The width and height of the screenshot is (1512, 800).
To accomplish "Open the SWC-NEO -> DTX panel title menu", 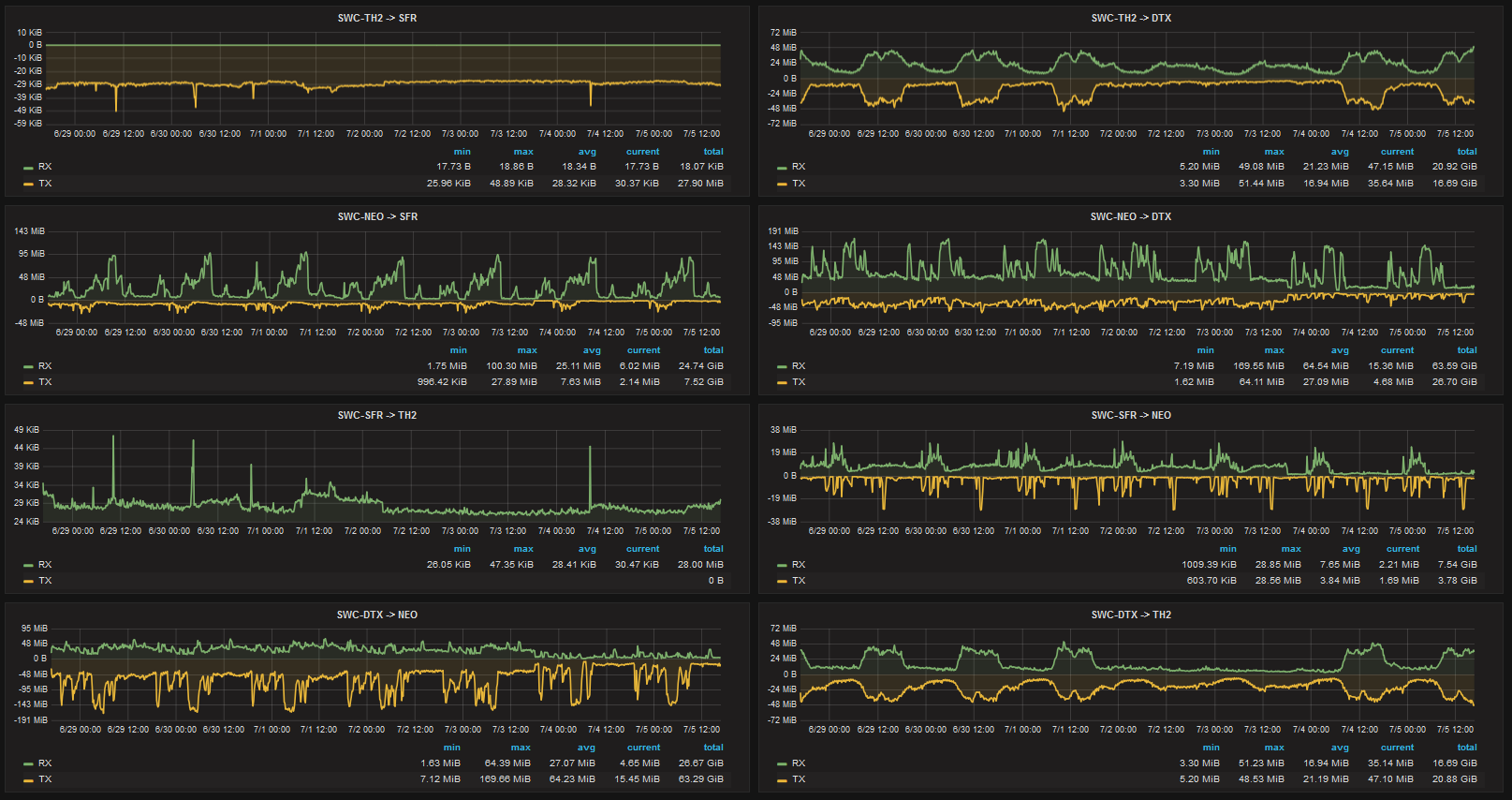I will pyautogui.click(x=1131, y=216).
